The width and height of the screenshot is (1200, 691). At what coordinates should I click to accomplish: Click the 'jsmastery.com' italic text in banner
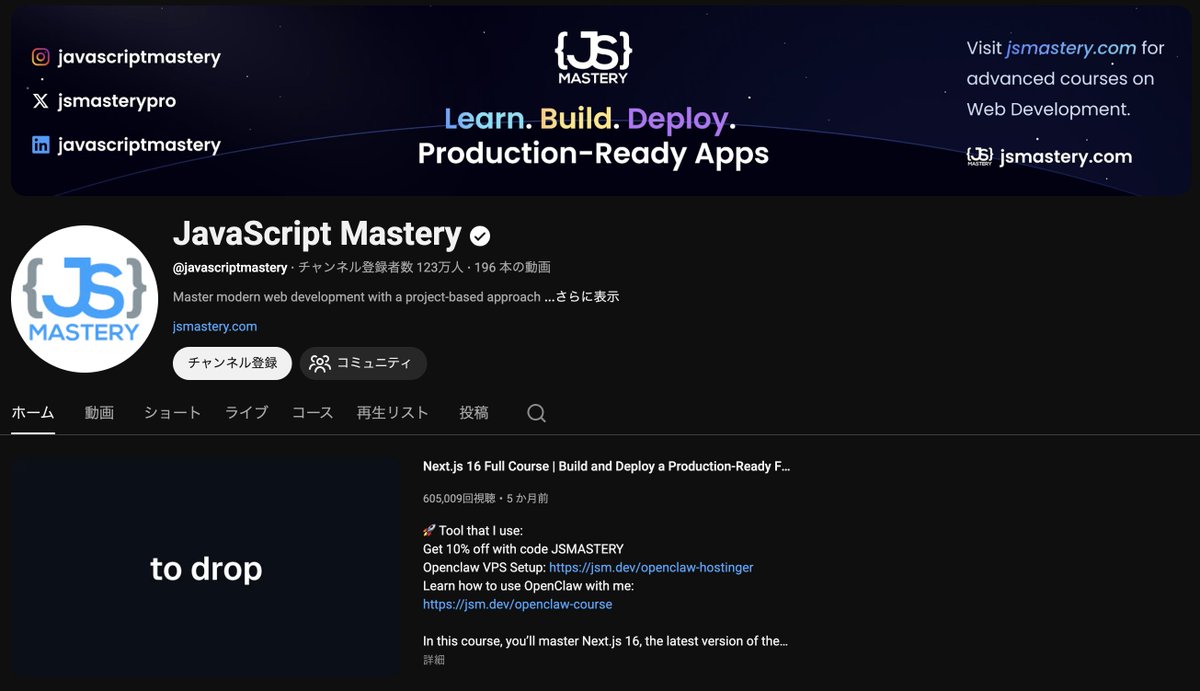(1071, 48)
